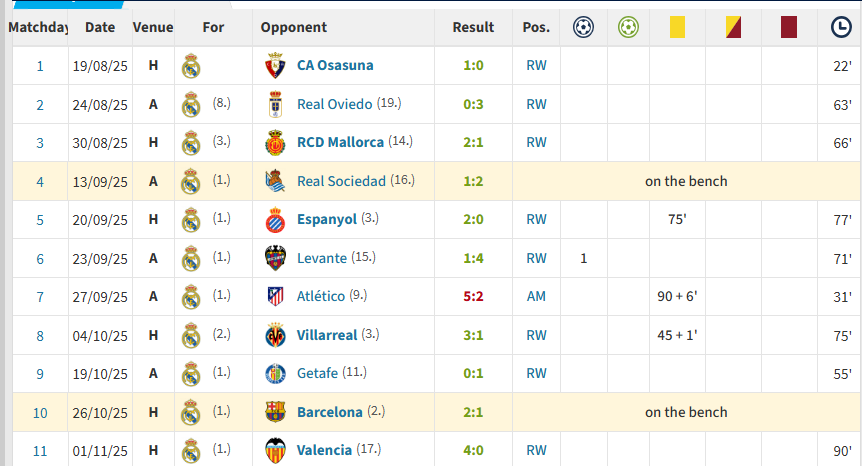Viewport: 862px width, 466px height.
Task: Click the Getafe club crest
Action: coord(275,373)
